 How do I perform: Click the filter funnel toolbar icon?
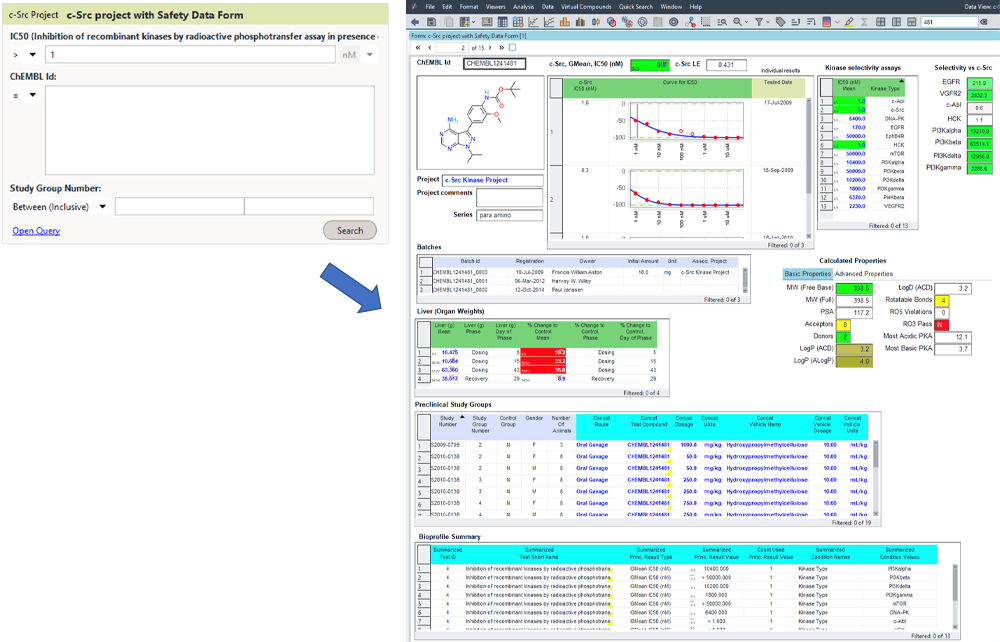pos(758,23)
